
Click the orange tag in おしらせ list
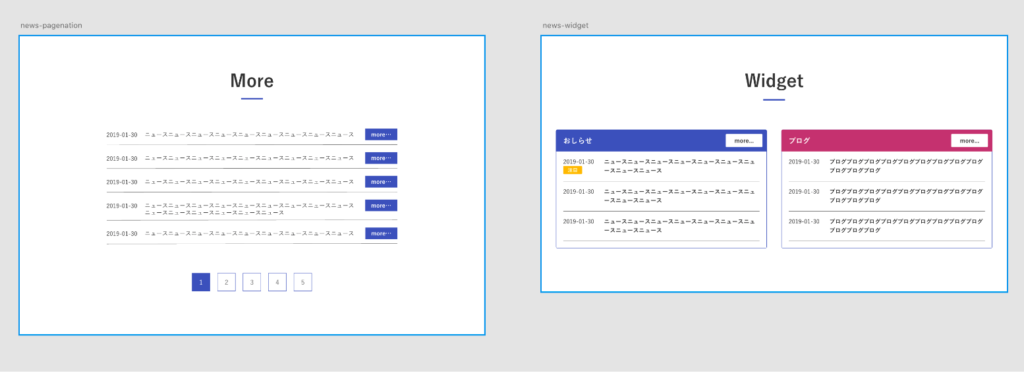[x=572, y=170]
